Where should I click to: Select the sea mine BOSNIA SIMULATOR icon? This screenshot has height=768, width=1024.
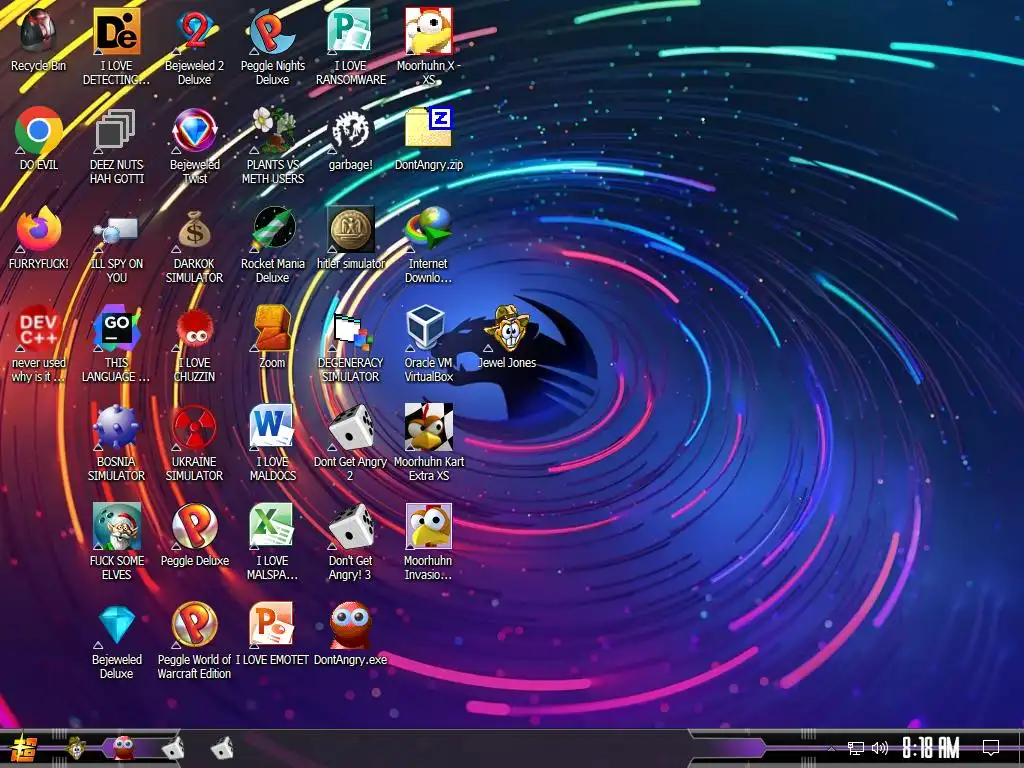coord(116,443)
